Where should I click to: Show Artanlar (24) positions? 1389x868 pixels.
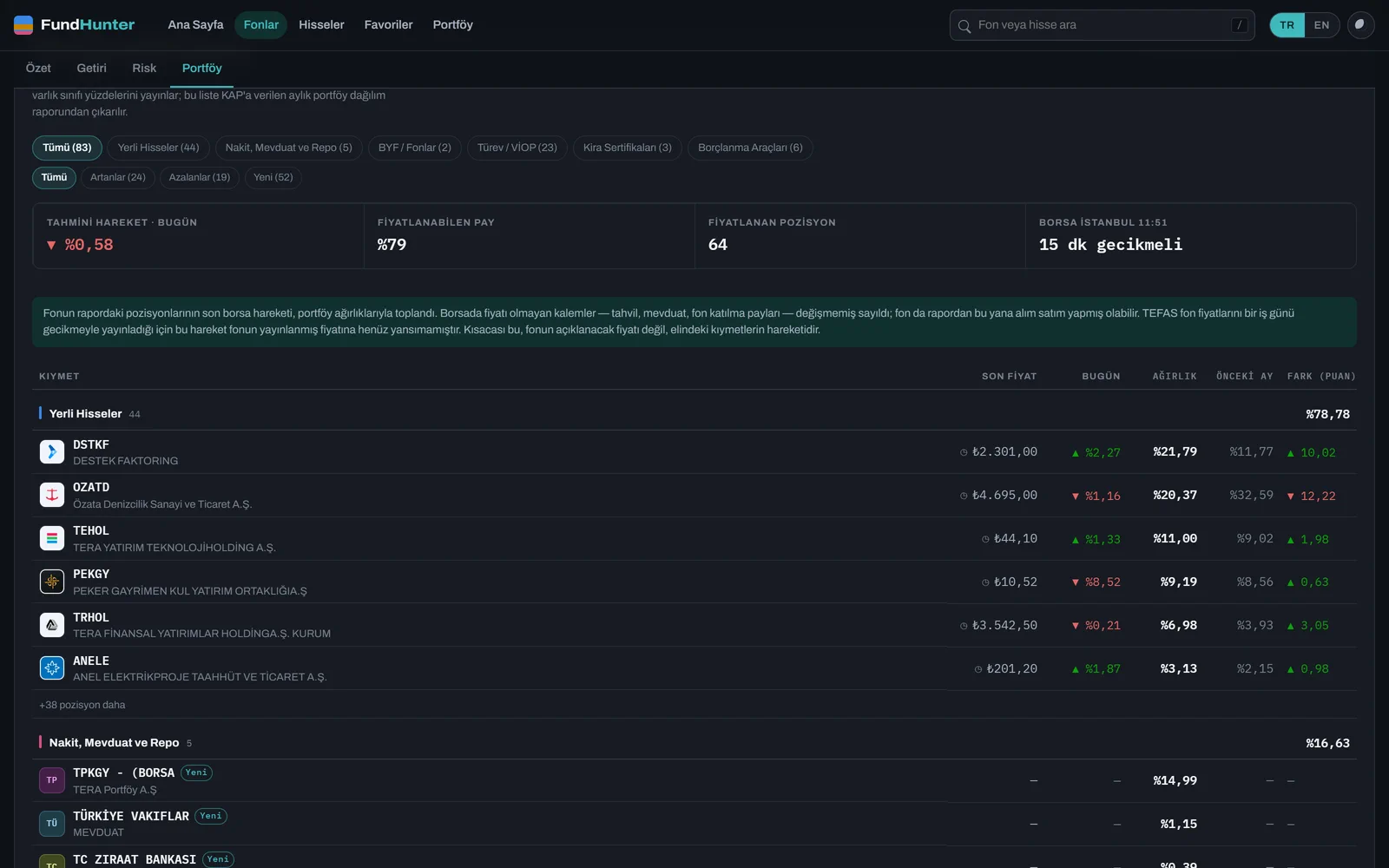118,177
